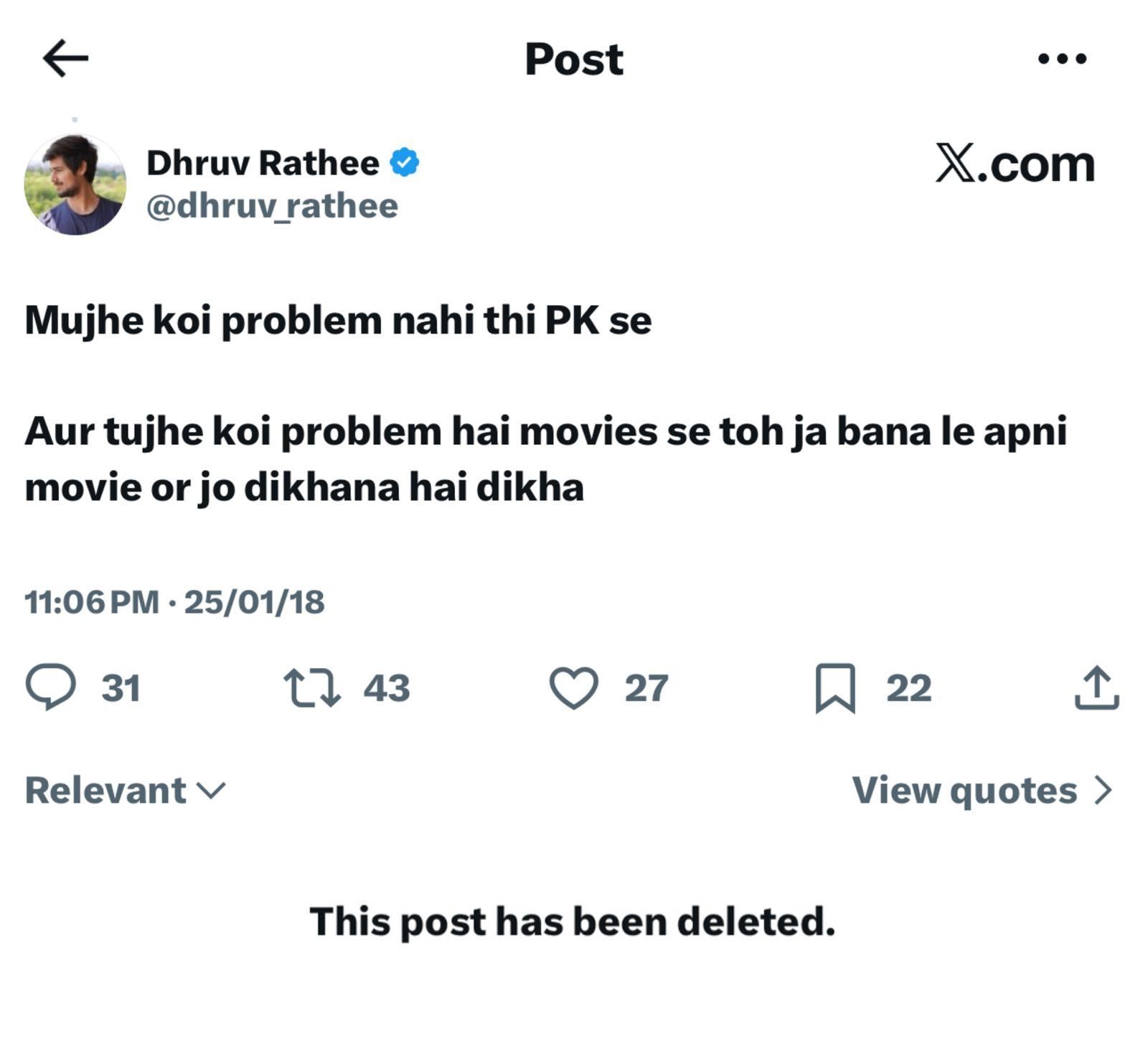This screenshot has width=1148, height=1057.
Task: Repost using the retweet arrows icon
Action: (312, 687)
